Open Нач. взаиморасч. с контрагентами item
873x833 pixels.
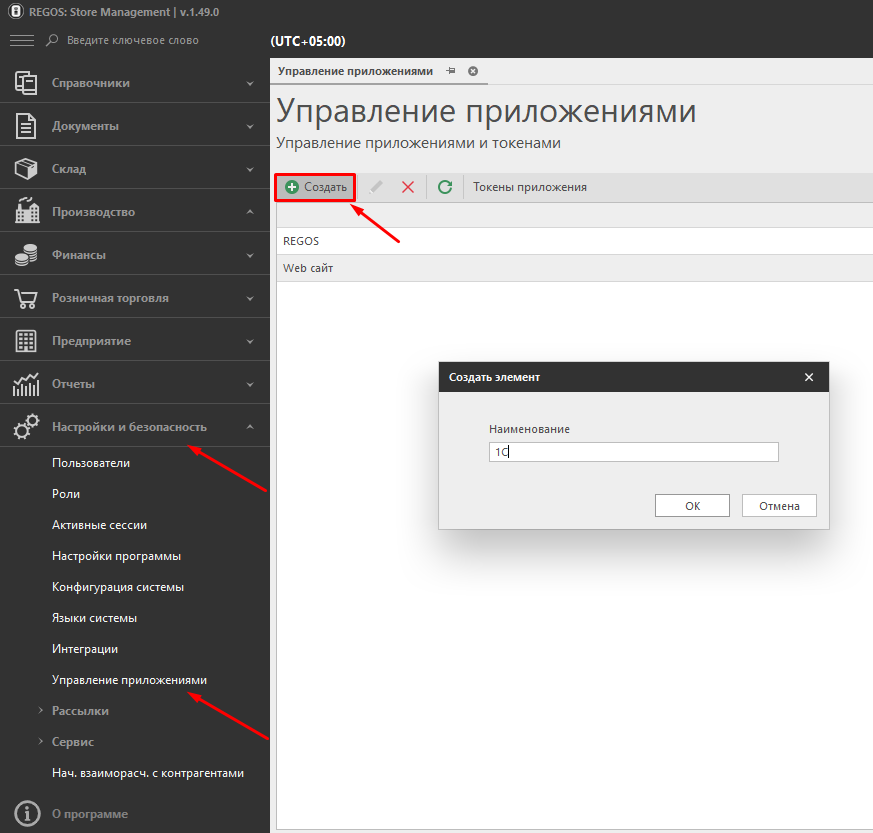(148, 773)
